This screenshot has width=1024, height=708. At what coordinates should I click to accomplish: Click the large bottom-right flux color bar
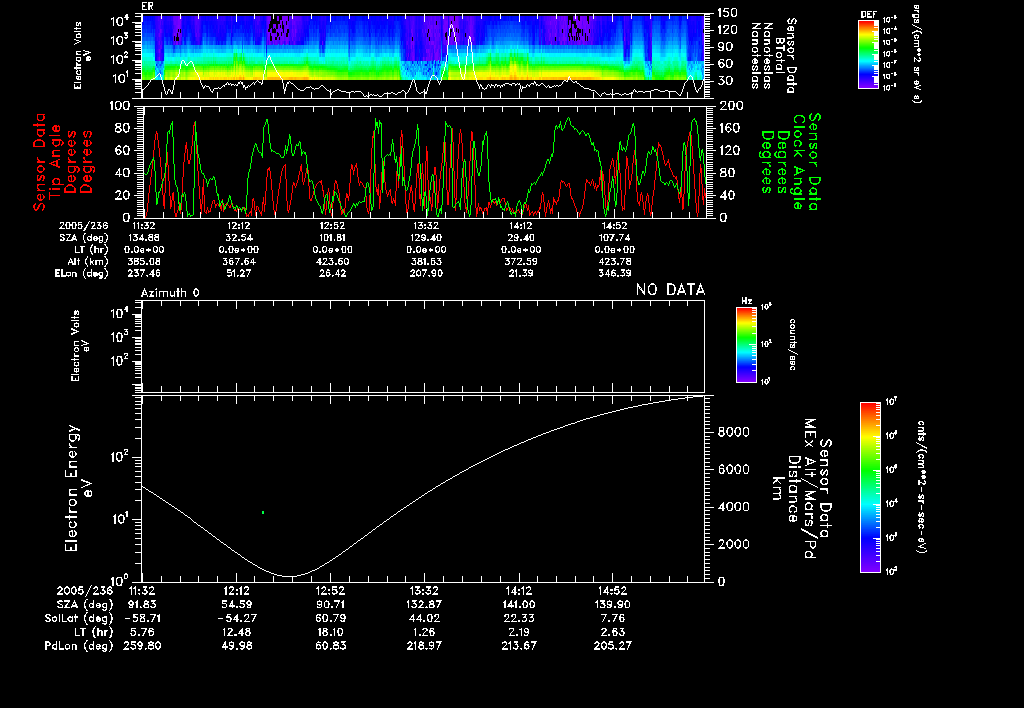pyautogui.click(x=870, y=487)
